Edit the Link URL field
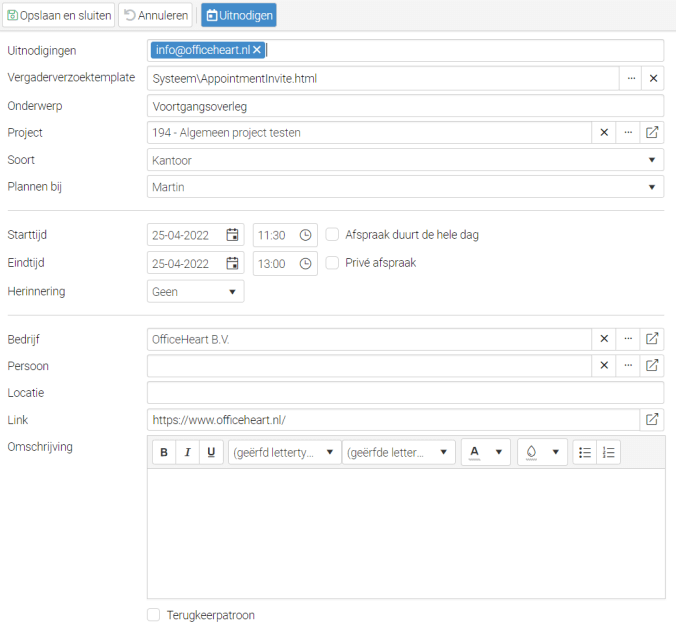 click(x=394, y=419)
